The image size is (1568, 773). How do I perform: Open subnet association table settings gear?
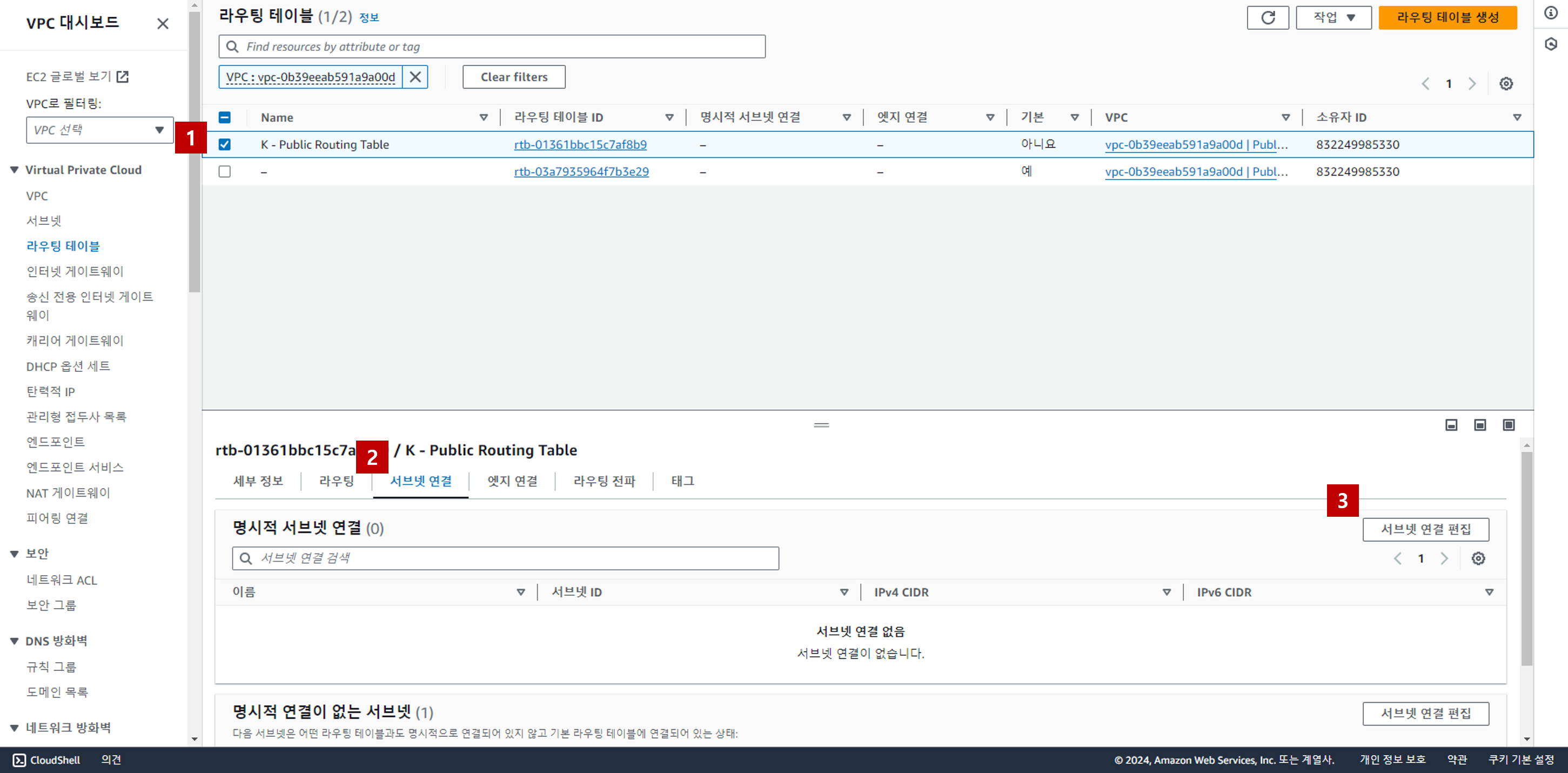pos(1478,558)
